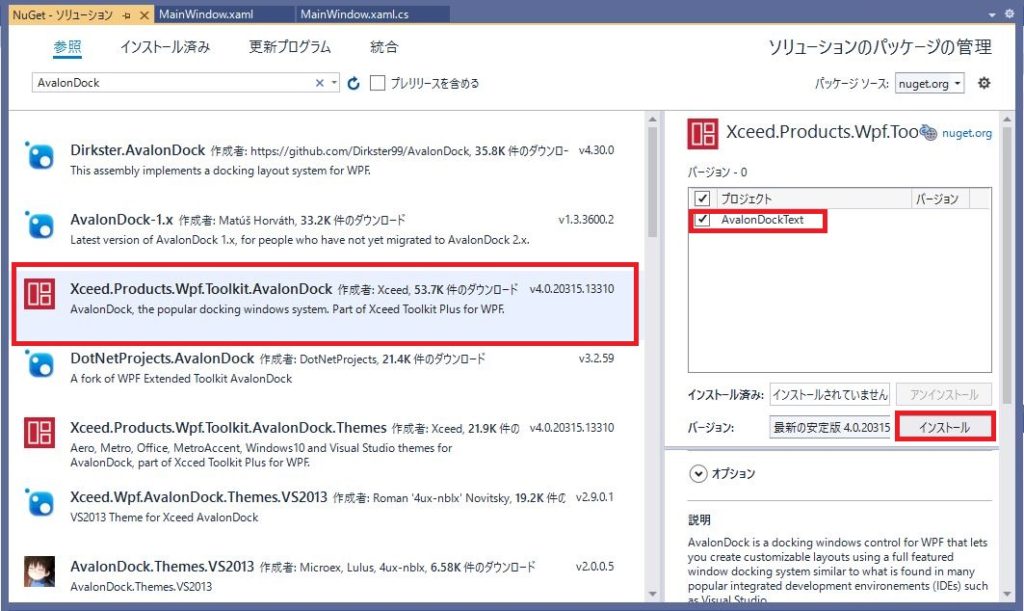Click the details pane scroll down arrow
This screenshot has width=1024, height=611.
(1006, 594)
